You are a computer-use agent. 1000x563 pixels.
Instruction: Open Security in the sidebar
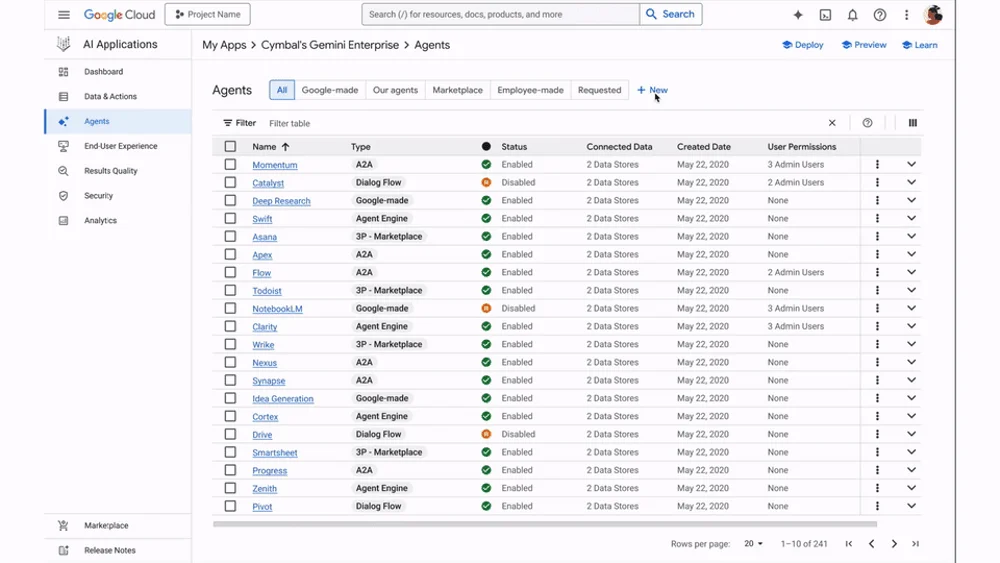coord(98,196)
